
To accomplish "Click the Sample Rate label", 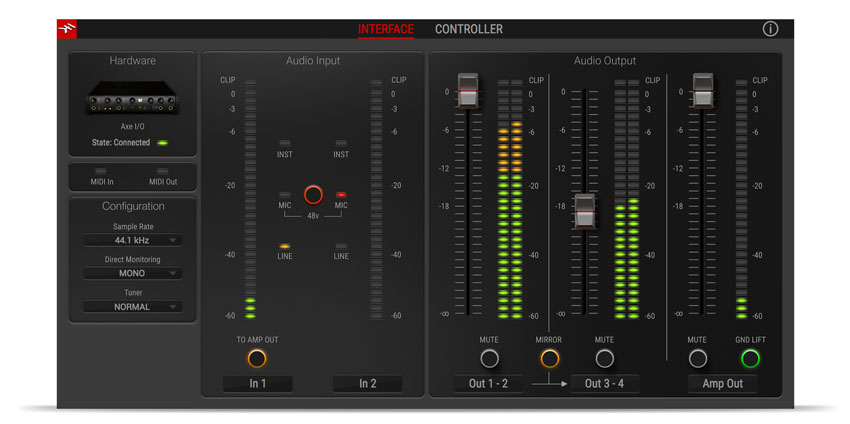I will point(133,227).
